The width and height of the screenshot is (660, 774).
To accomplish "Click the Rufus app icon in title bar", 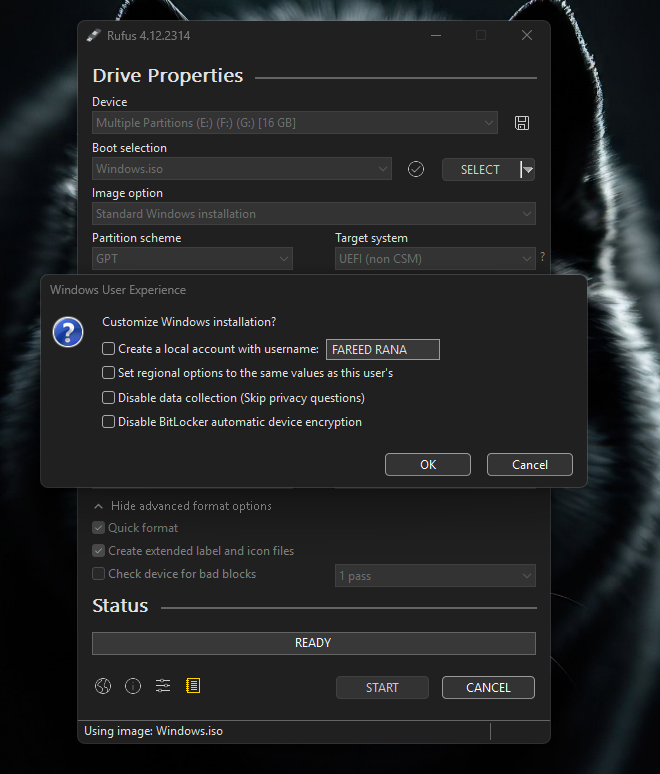I will 93,36.
